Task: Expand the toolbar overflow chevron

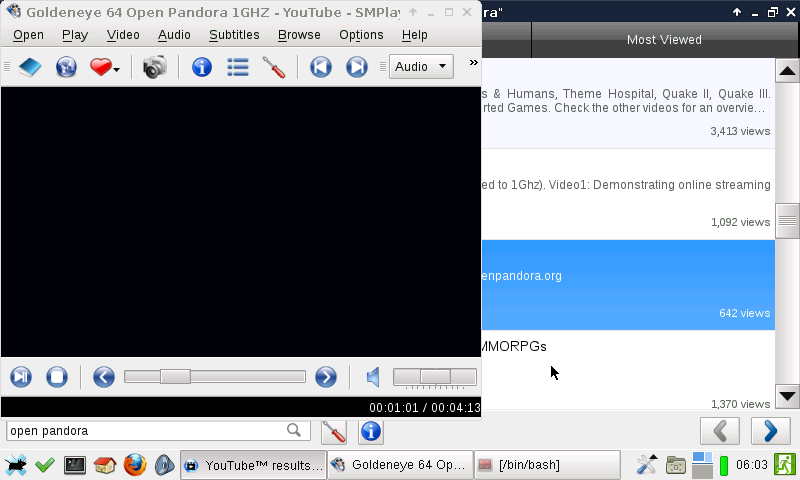Action: (473, 62)
